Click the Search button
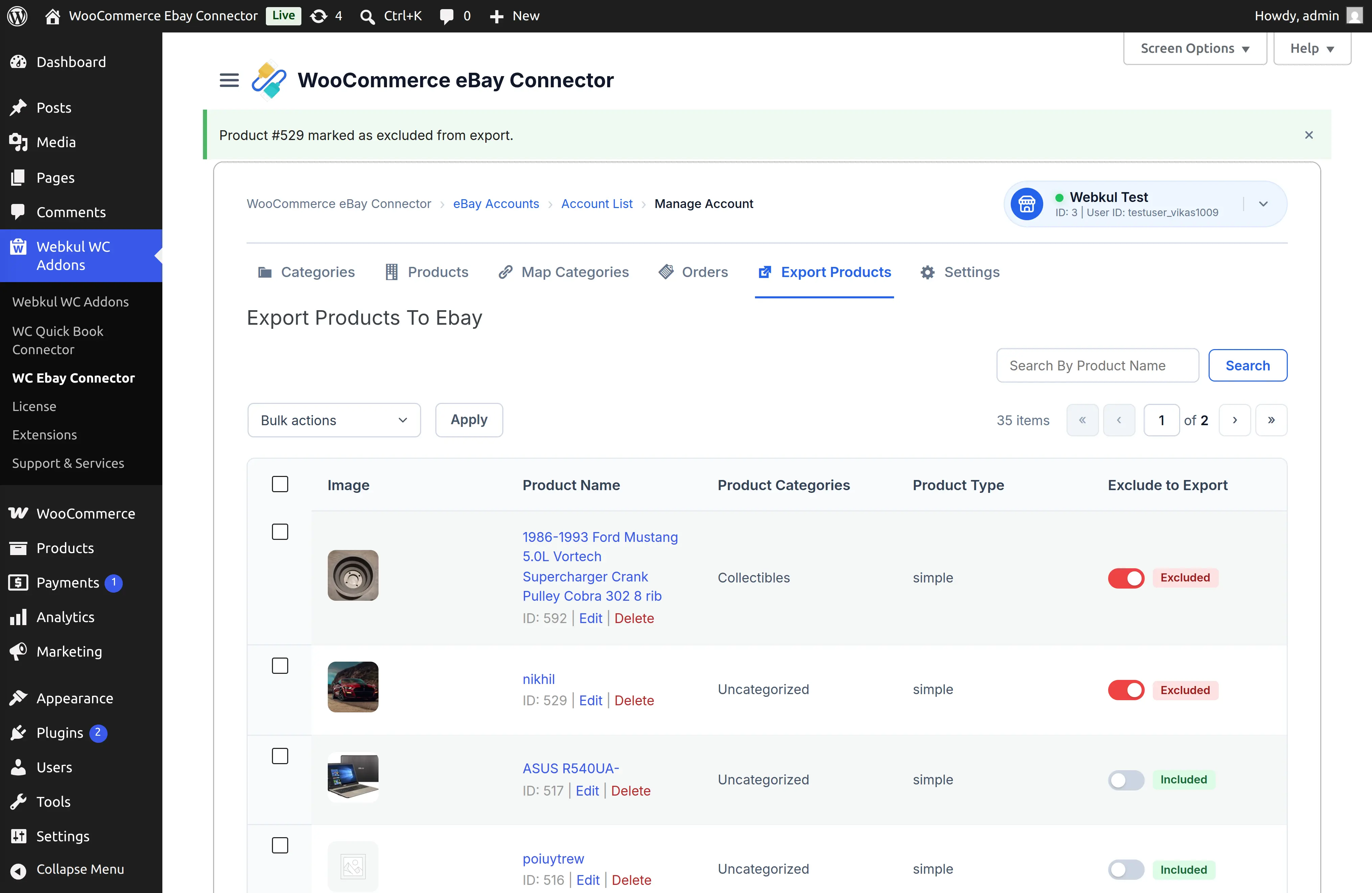 click(x=1248, y=365)
